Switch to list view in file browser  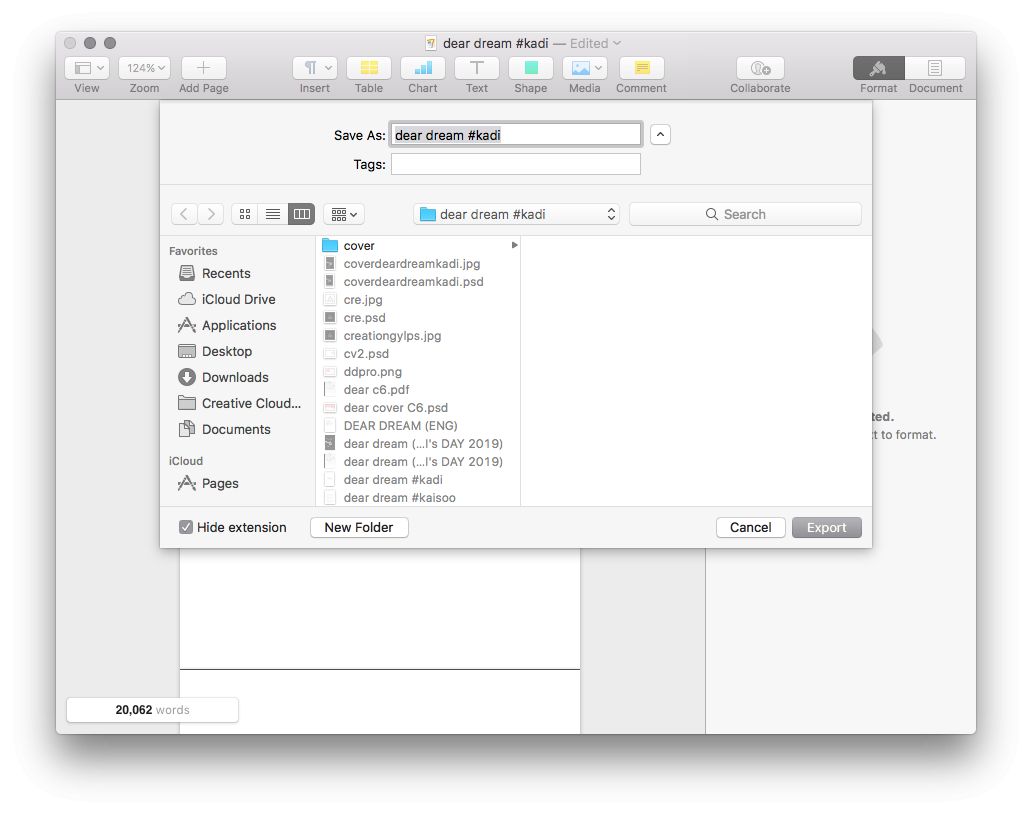point(273,214)
